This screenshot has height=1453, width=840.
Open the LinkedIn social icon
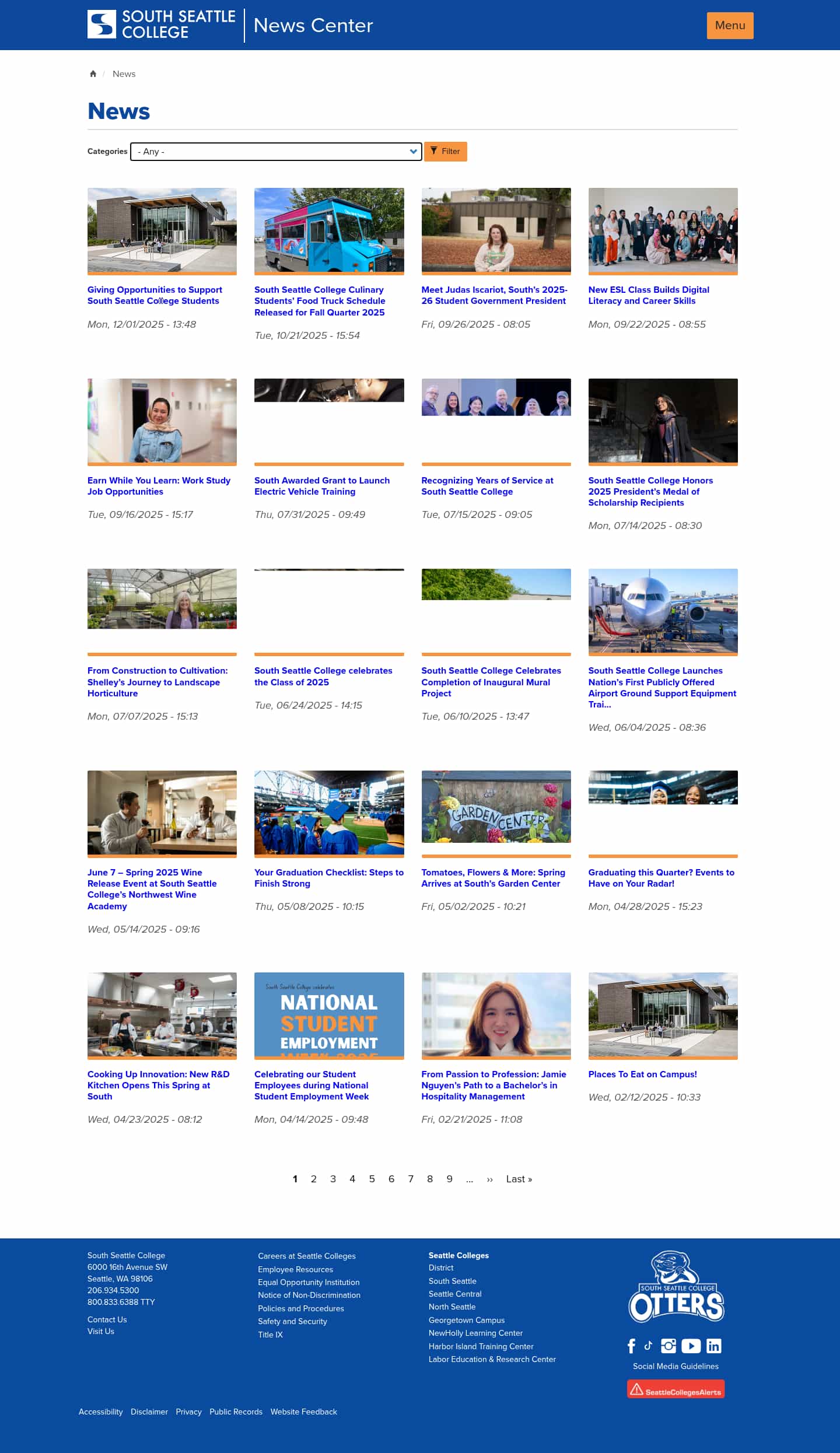point(714,1346)
